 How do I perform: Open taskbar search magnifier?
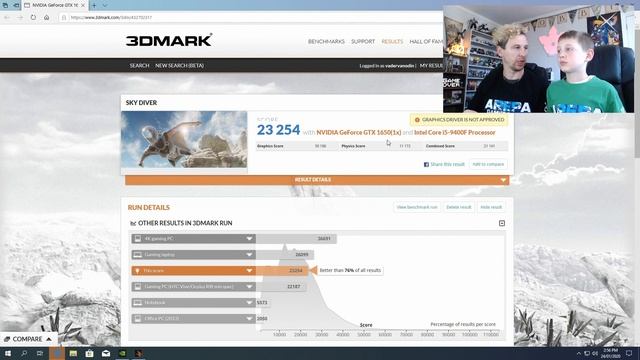coord(24,353)
